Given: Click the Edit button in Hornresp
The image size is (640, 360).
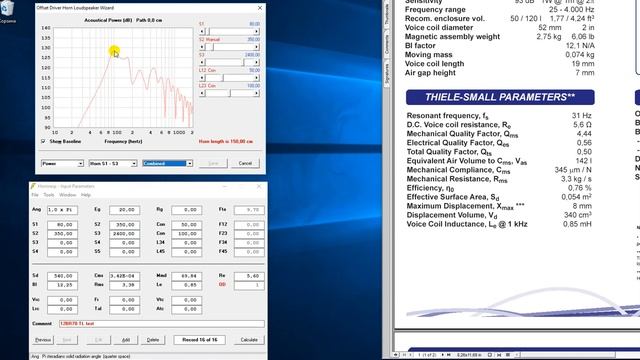Looking at the screenshot, I should coord(98,340).
